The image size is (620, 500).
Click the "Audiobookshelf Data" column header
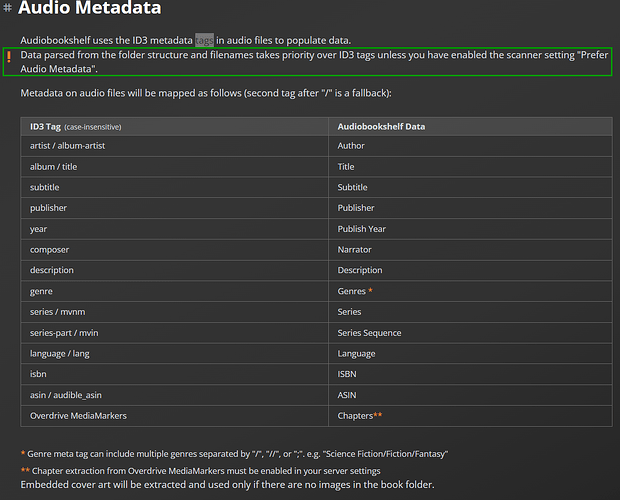[x=470, y=126]
